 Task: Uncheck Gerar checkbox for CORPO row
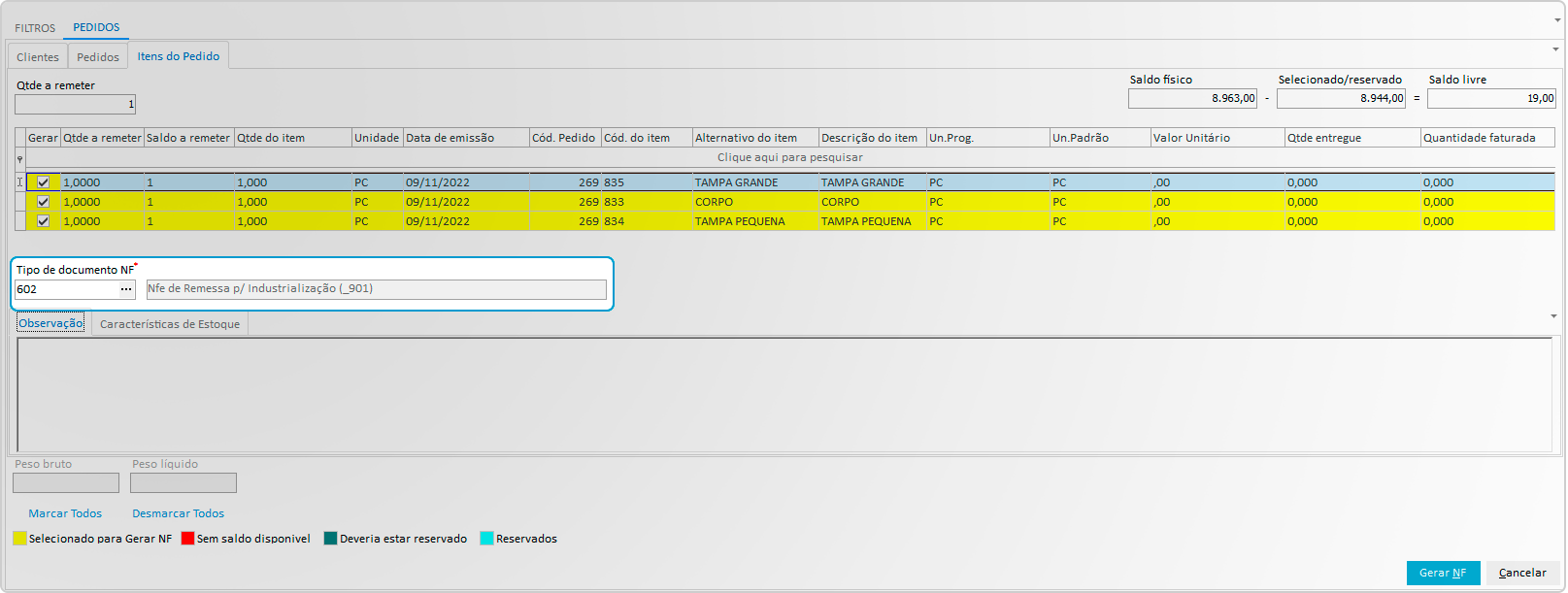click(x=43, y=202)
